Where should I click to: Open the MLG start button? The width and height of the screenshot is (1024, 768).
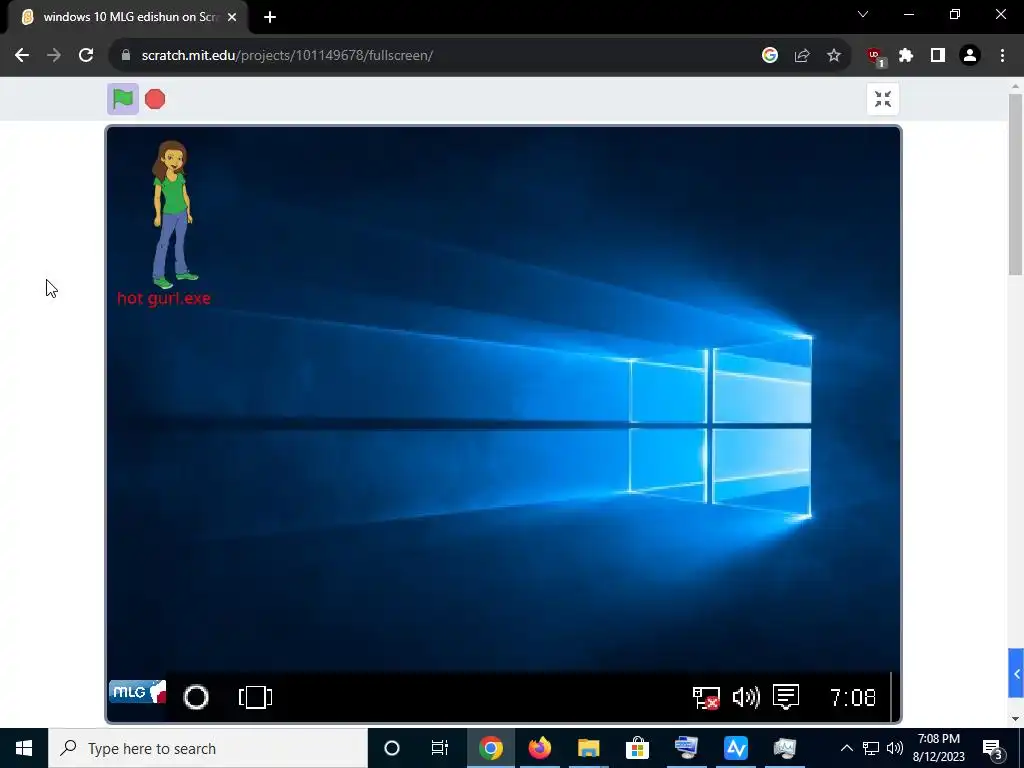click(x=137, y=692)
